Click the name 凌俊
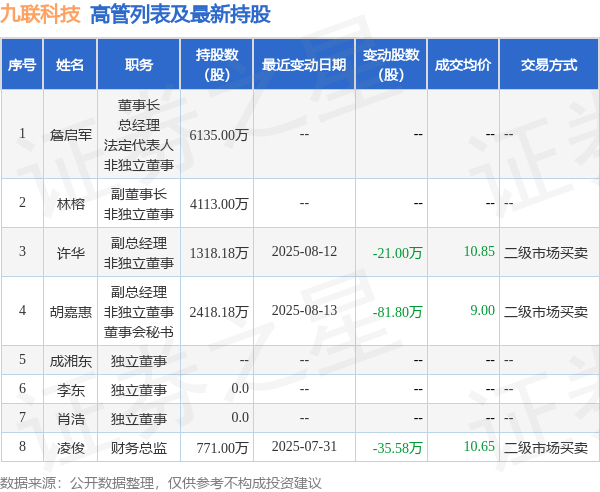The width and height of the screenshot is (600, 492). coord(70,448)
